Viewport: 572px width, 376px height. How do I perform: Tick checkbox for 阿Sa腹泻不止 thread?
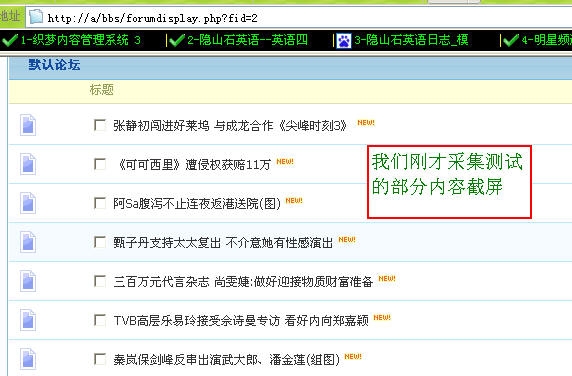point(100,203)
